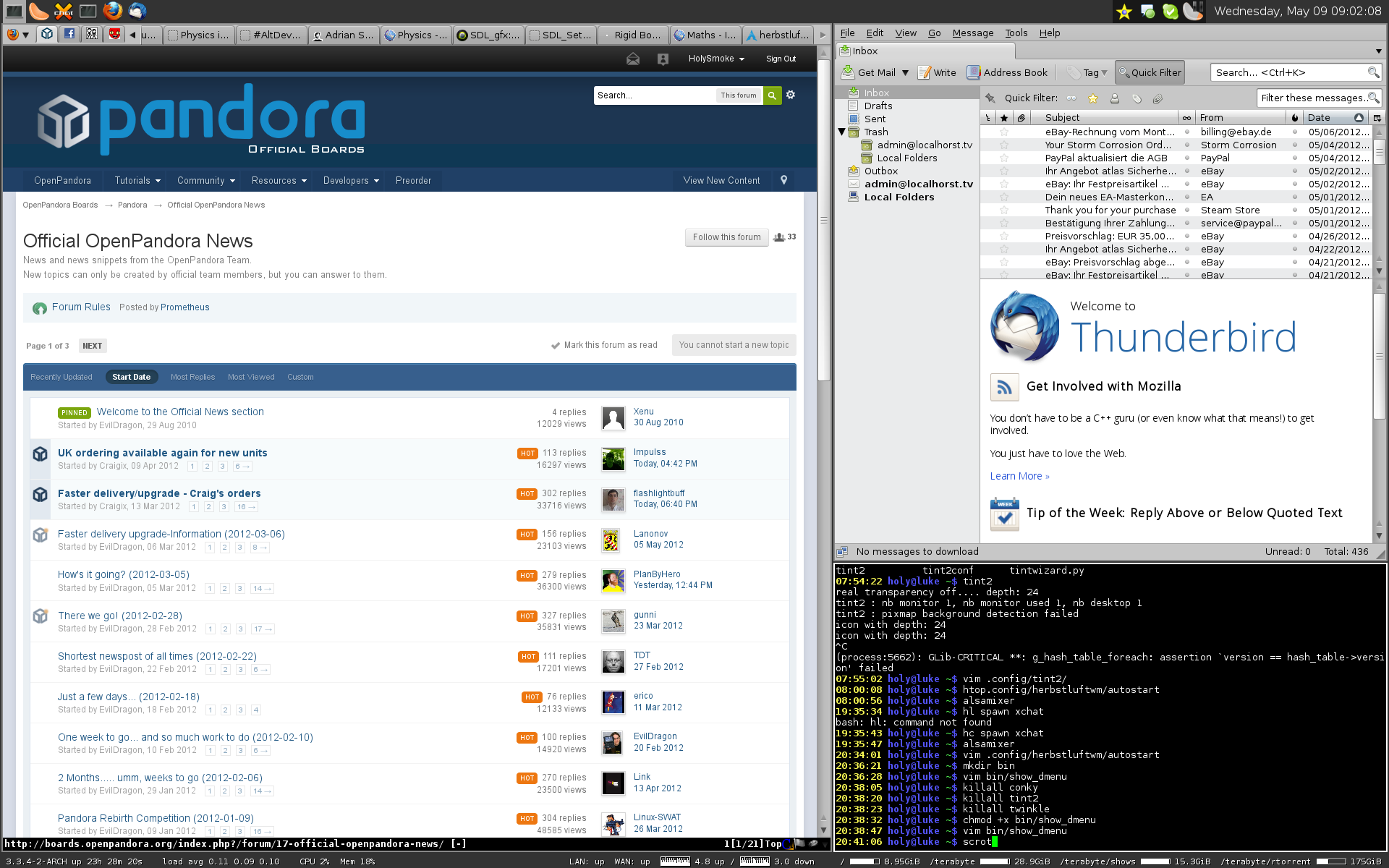Toggle tagged-messages quick filter

point(1137,98)
